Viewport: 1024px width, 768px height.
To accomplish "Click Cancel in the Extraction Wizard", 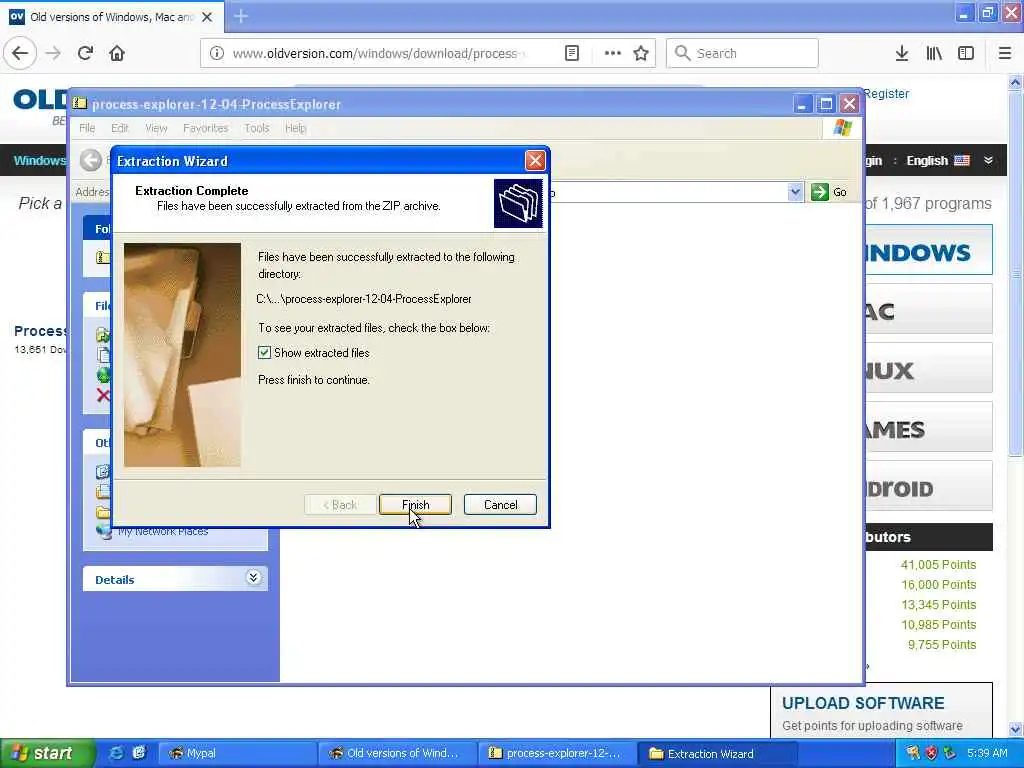I will coord(500,504).
